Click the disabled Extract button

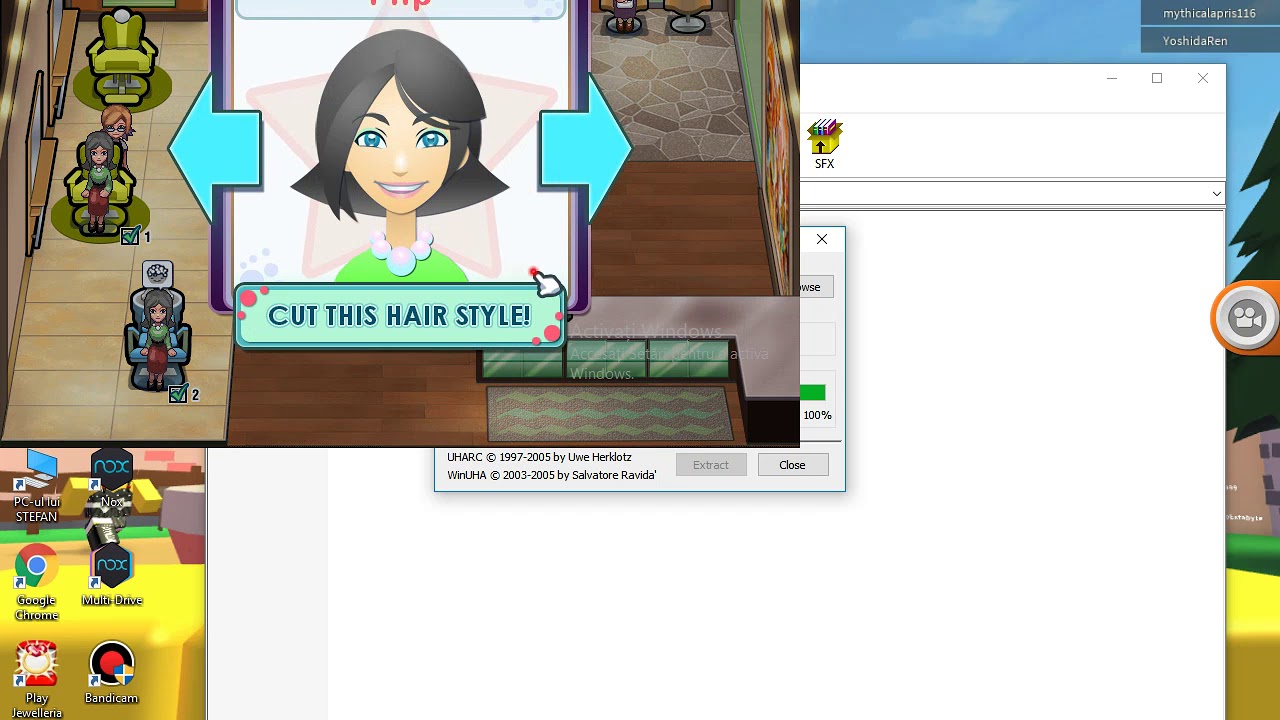(x=711, y=465)
